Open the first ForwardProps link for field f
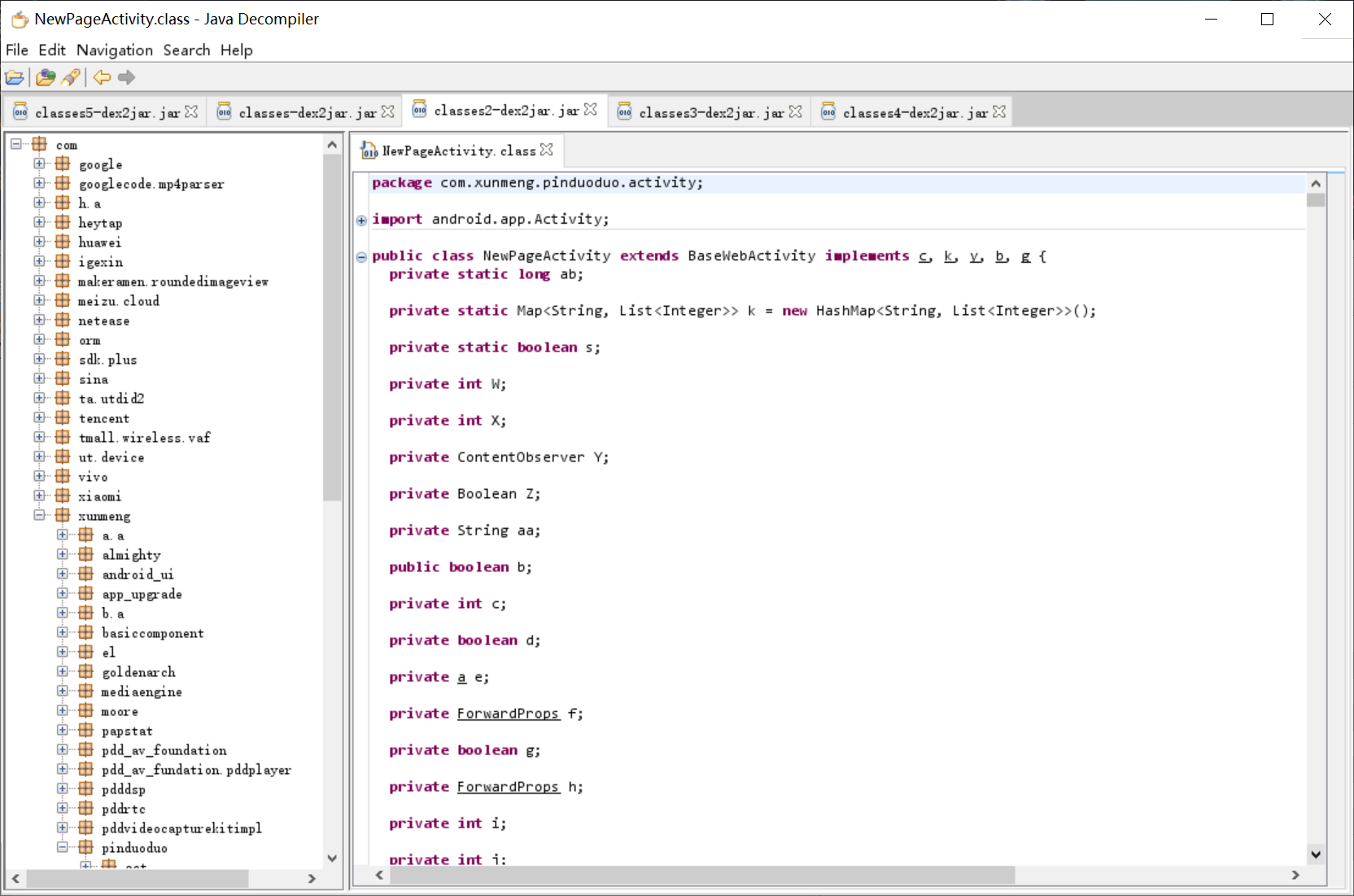Screen dimensions: 1354x896 [x=508, y=714]
